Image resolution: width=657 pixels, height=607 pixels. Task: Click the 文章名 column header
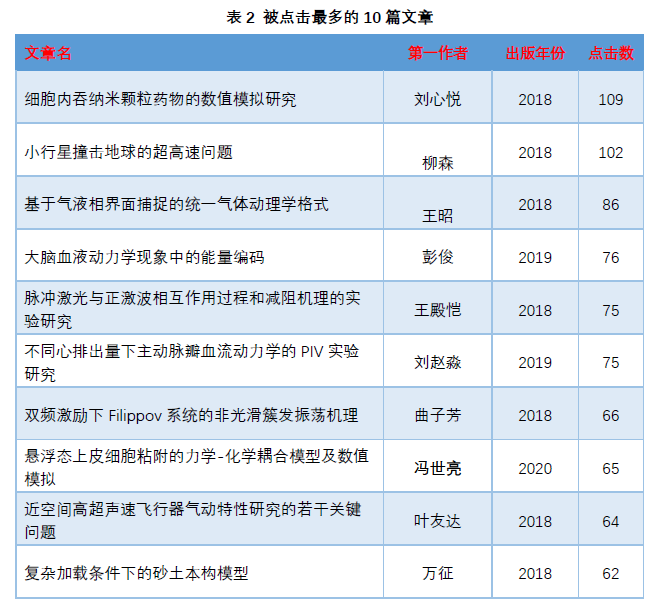pyautogui.click(x=48, y=53)
